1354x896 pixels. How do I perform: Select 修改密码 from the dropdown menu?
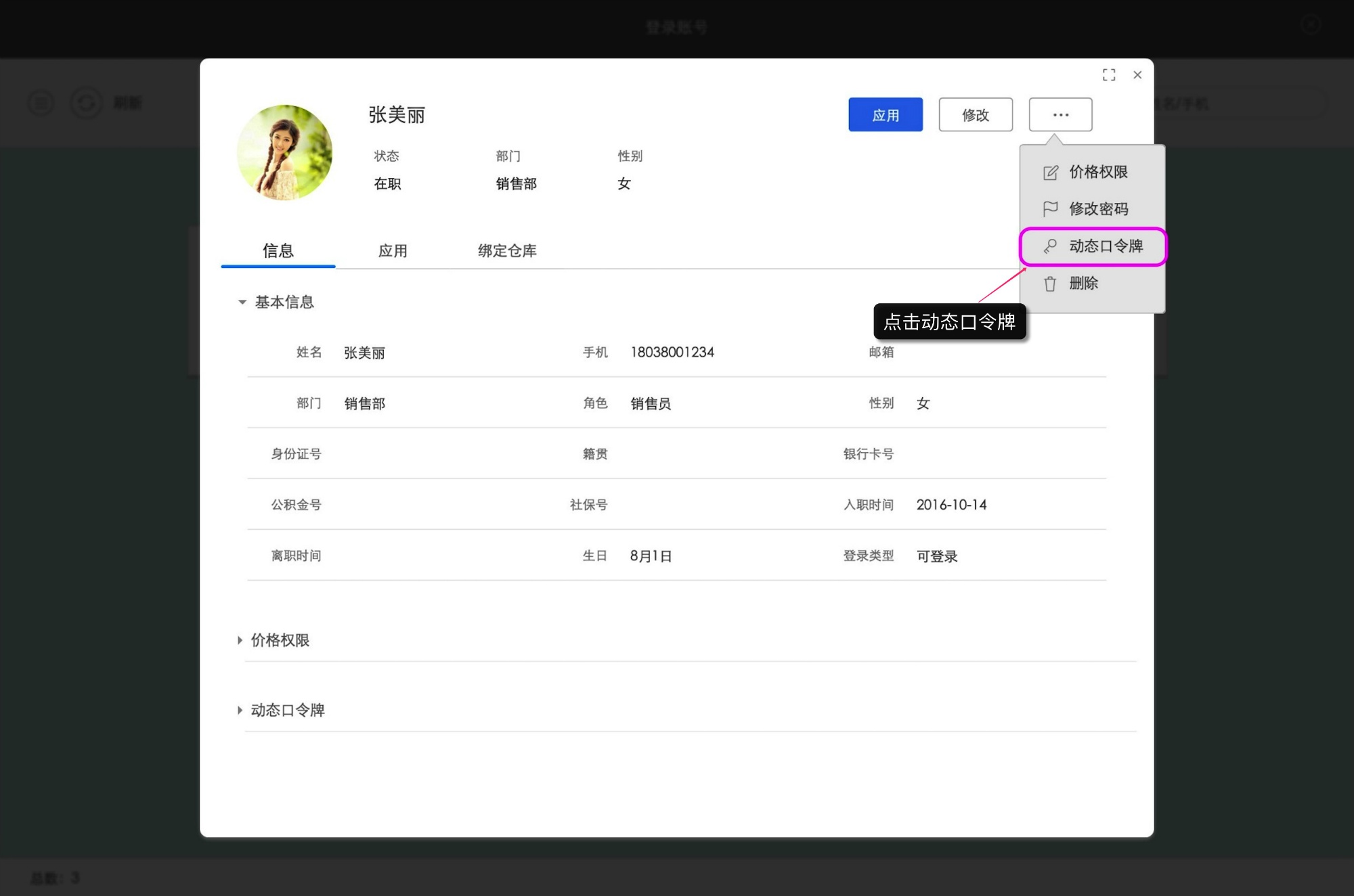click(x=1098, y=209)
